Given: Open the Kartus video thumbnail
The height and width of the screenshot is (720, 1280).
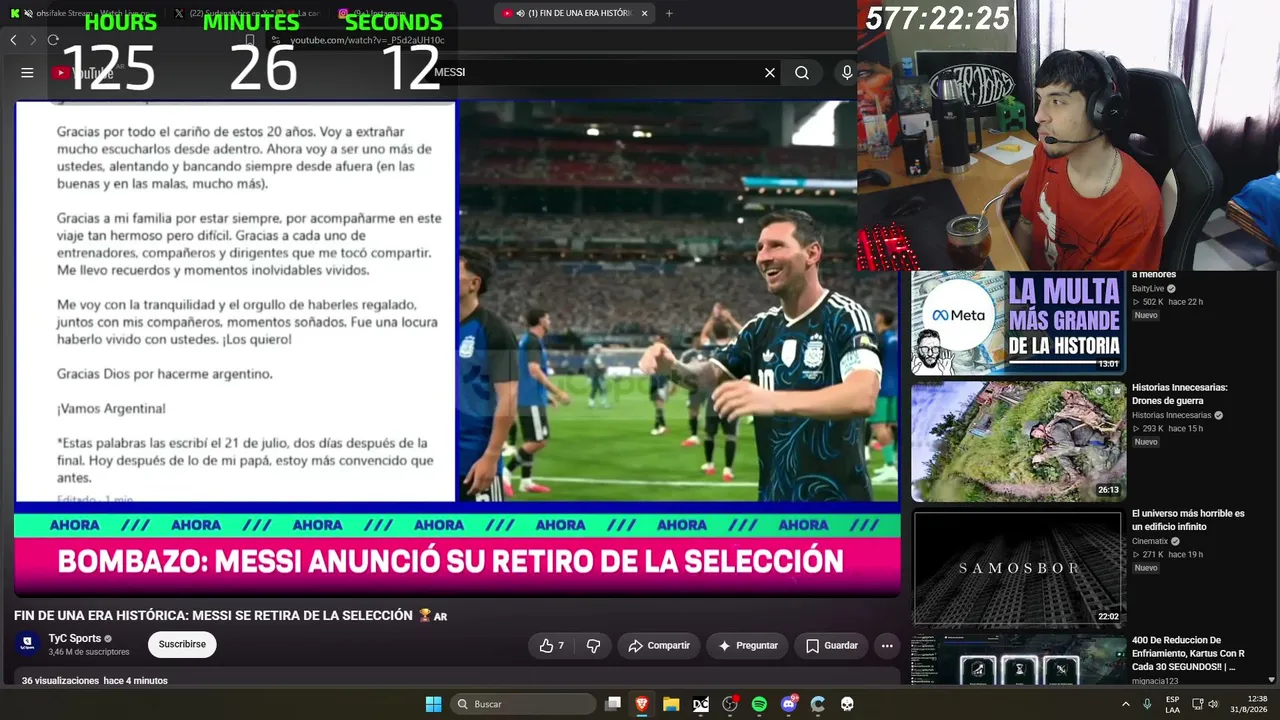Looking at the screenshot, I should [x=1018, y=660].
